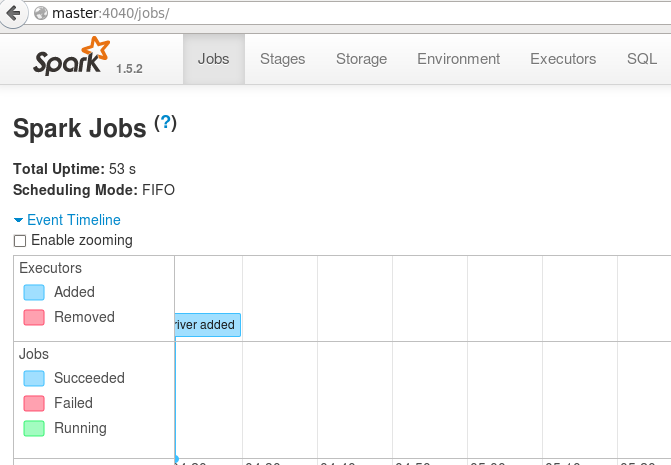The width and height of the screenshot is (671, 465).
Task: Click the Failed legend label
Action: [73, 403]
